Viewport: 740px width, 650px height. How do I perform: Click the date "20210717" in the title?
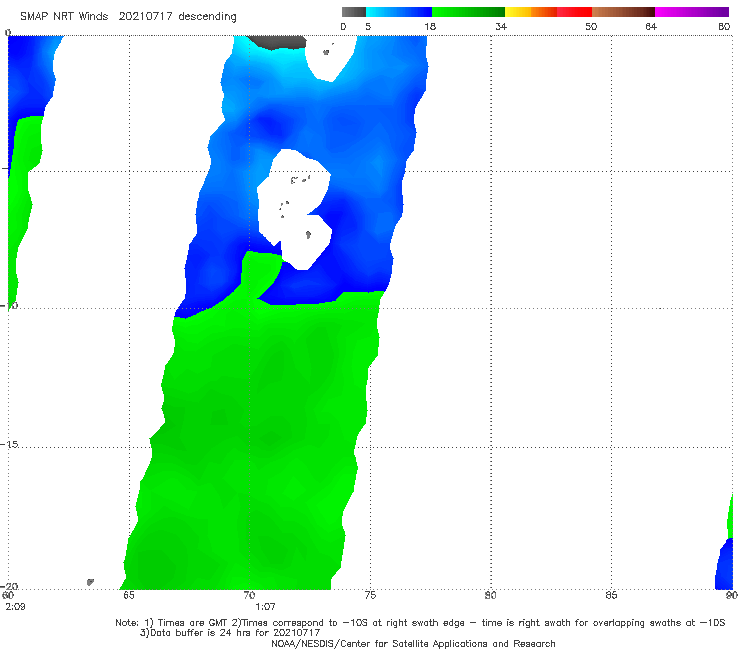tap(145, 16)
